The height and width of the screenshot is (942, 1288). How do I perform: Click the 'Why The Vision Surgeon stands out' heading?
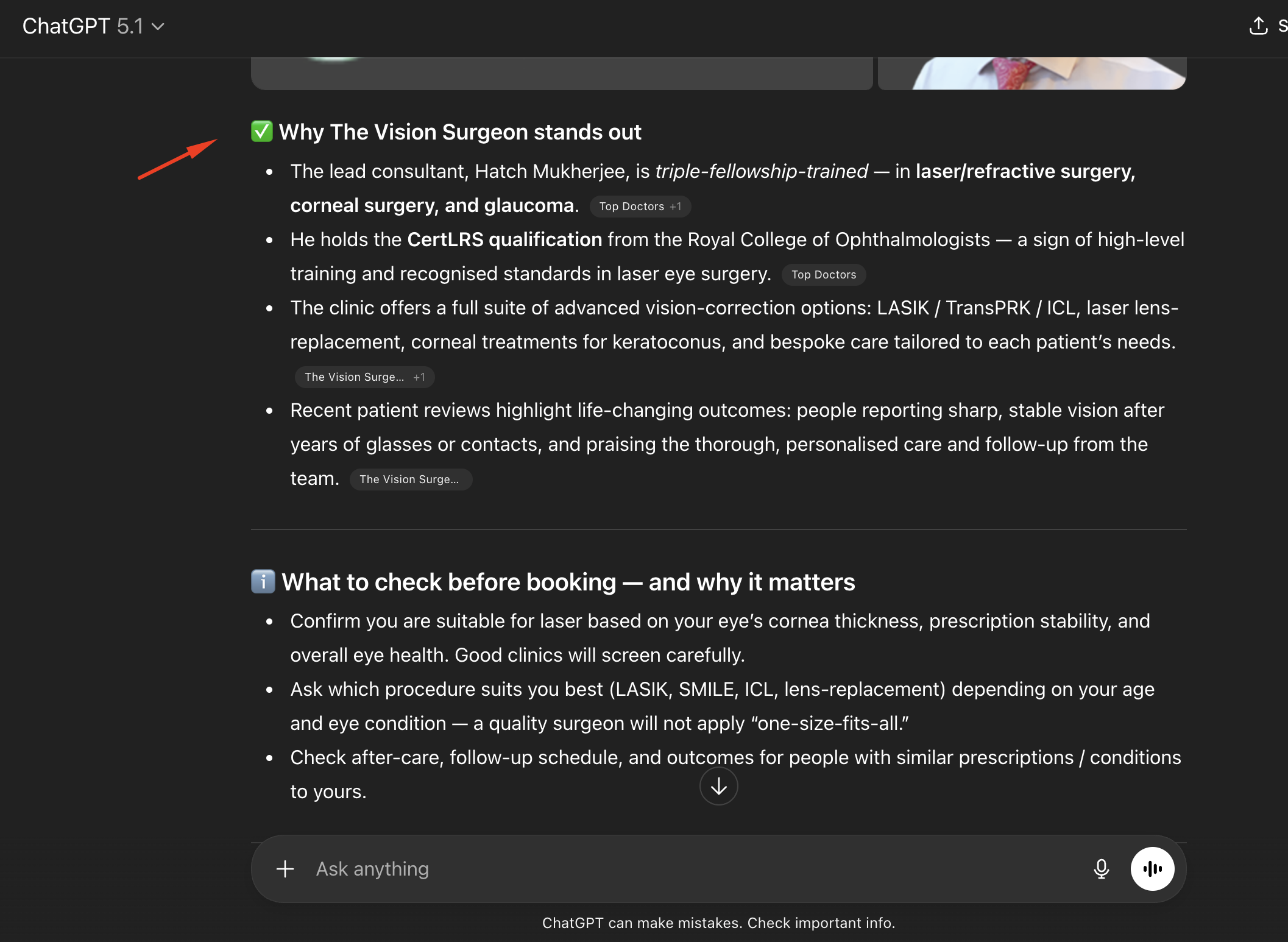460,132
